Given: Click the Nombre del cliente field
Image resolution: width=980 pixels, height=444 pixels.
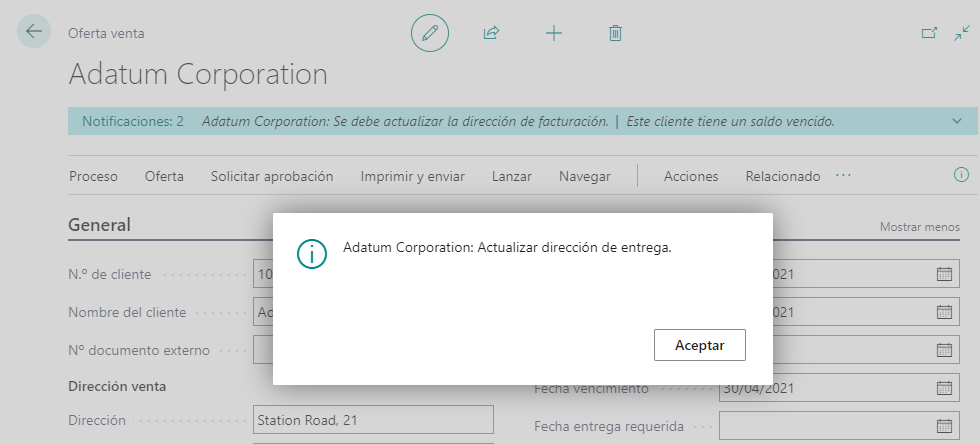Looking at the screenshot, I should click(x=263, y=312).
